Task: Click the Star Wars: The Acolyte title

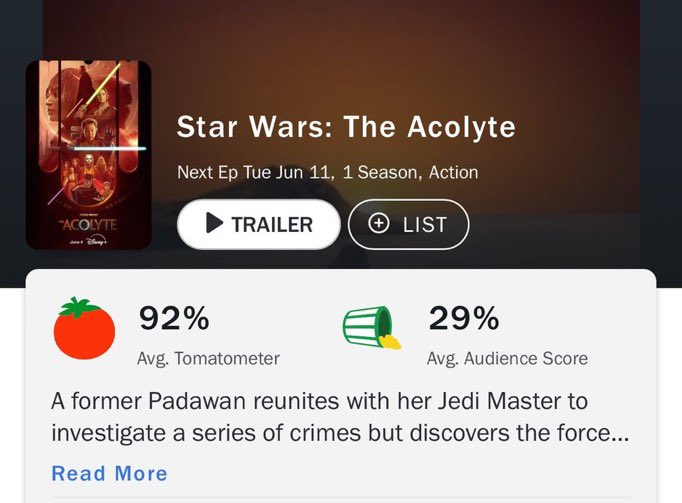Action: pyautogui.click(x=346, y=127)
